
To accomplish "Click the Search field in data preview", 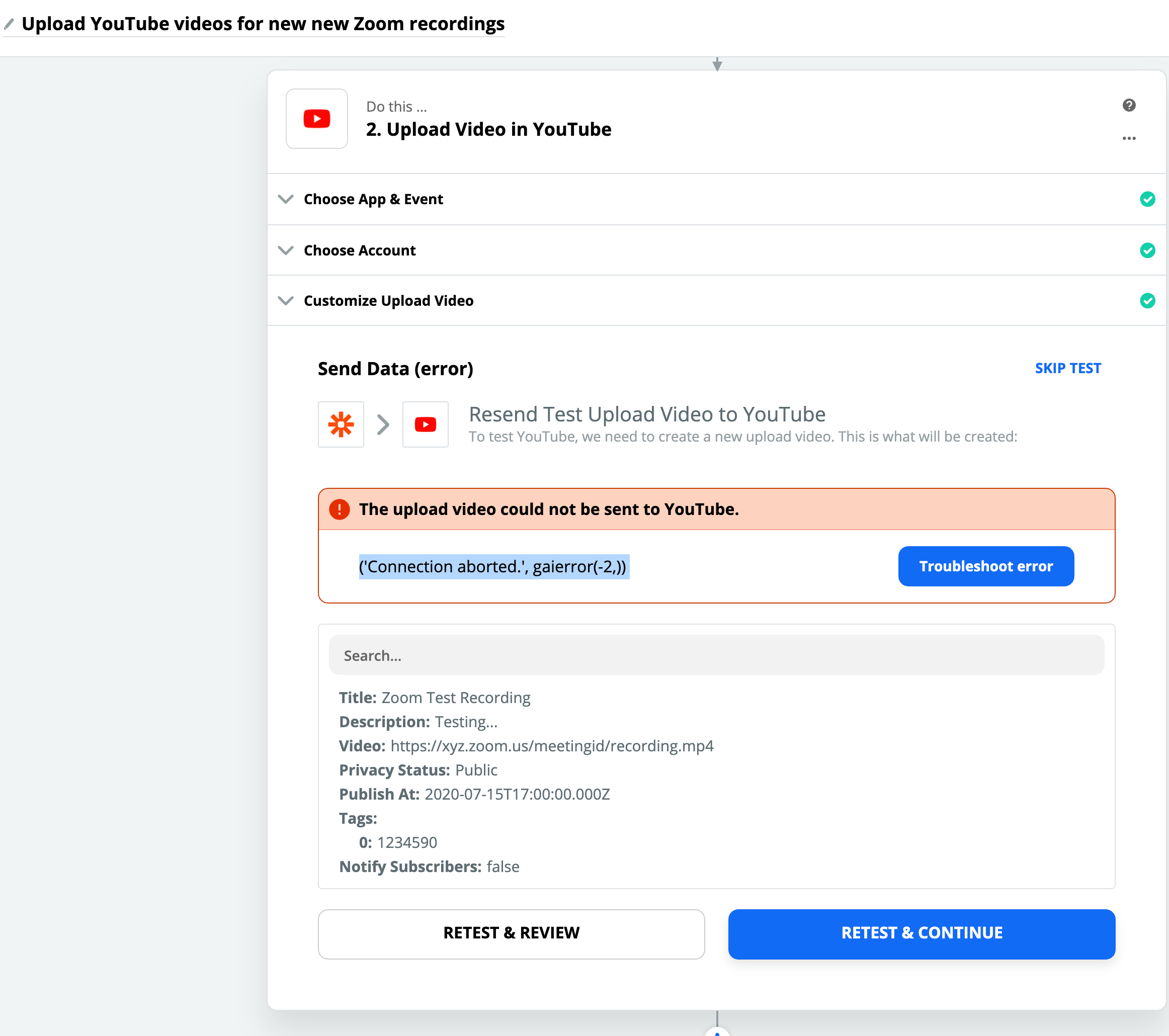I will coord(716,655).
